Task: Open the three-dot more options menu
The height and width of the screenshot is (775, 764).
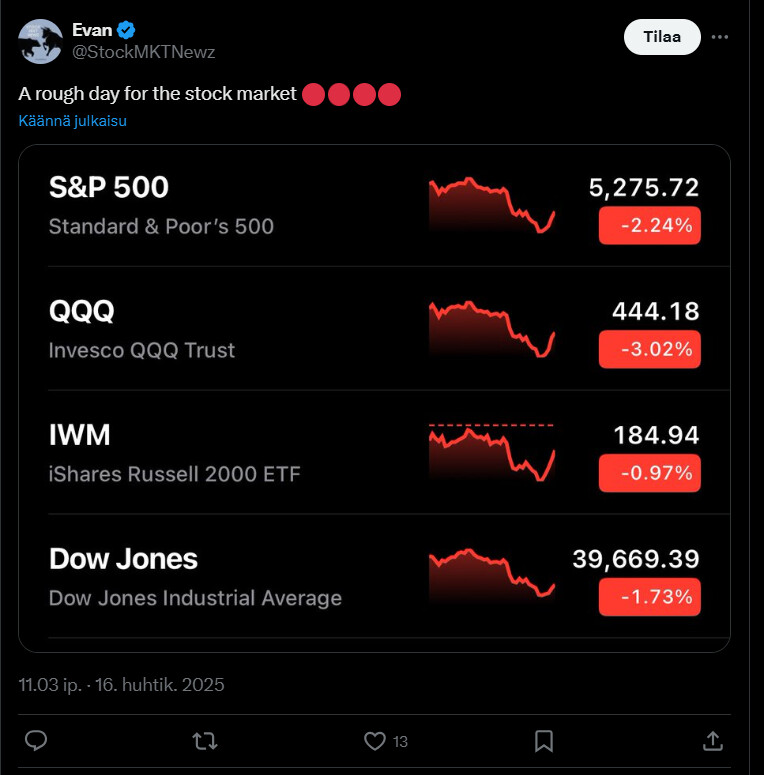Action: pyautogui.click(x=720, y=38)
